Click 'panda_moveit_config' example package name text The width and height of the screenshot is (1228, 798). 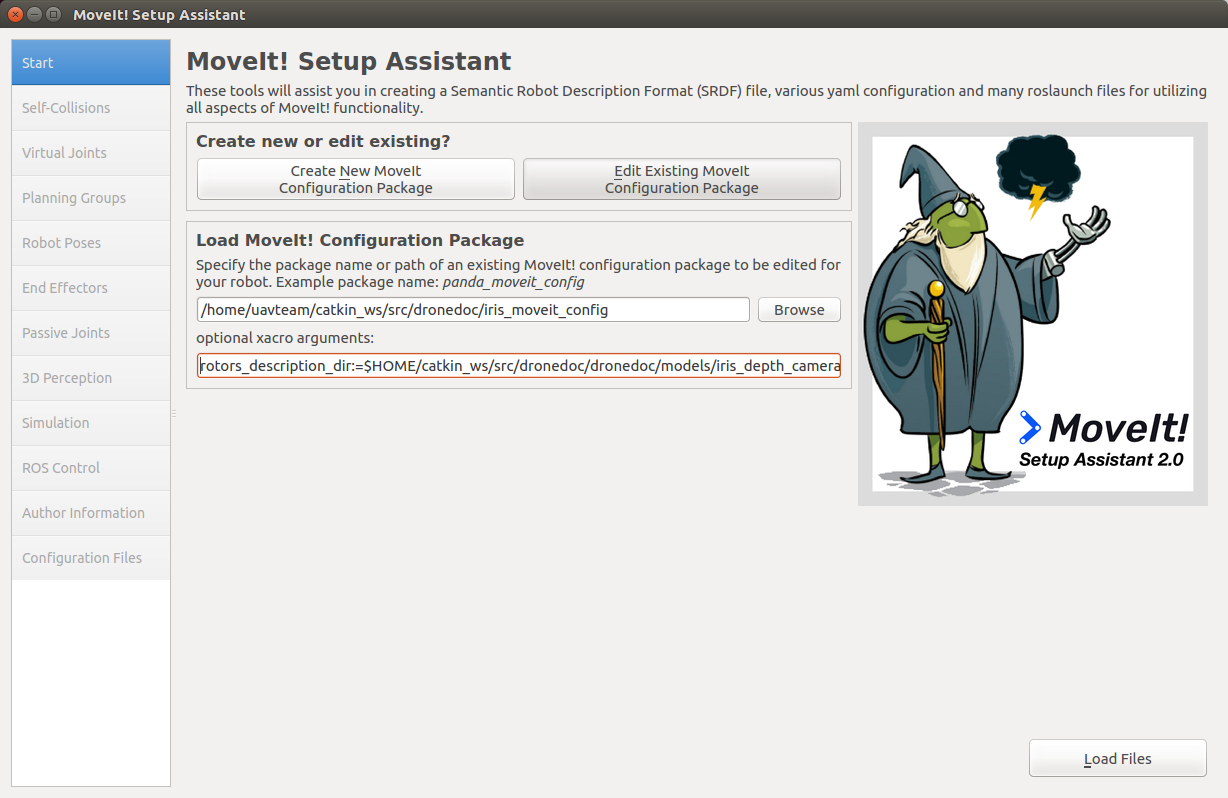tap(514, 282)
